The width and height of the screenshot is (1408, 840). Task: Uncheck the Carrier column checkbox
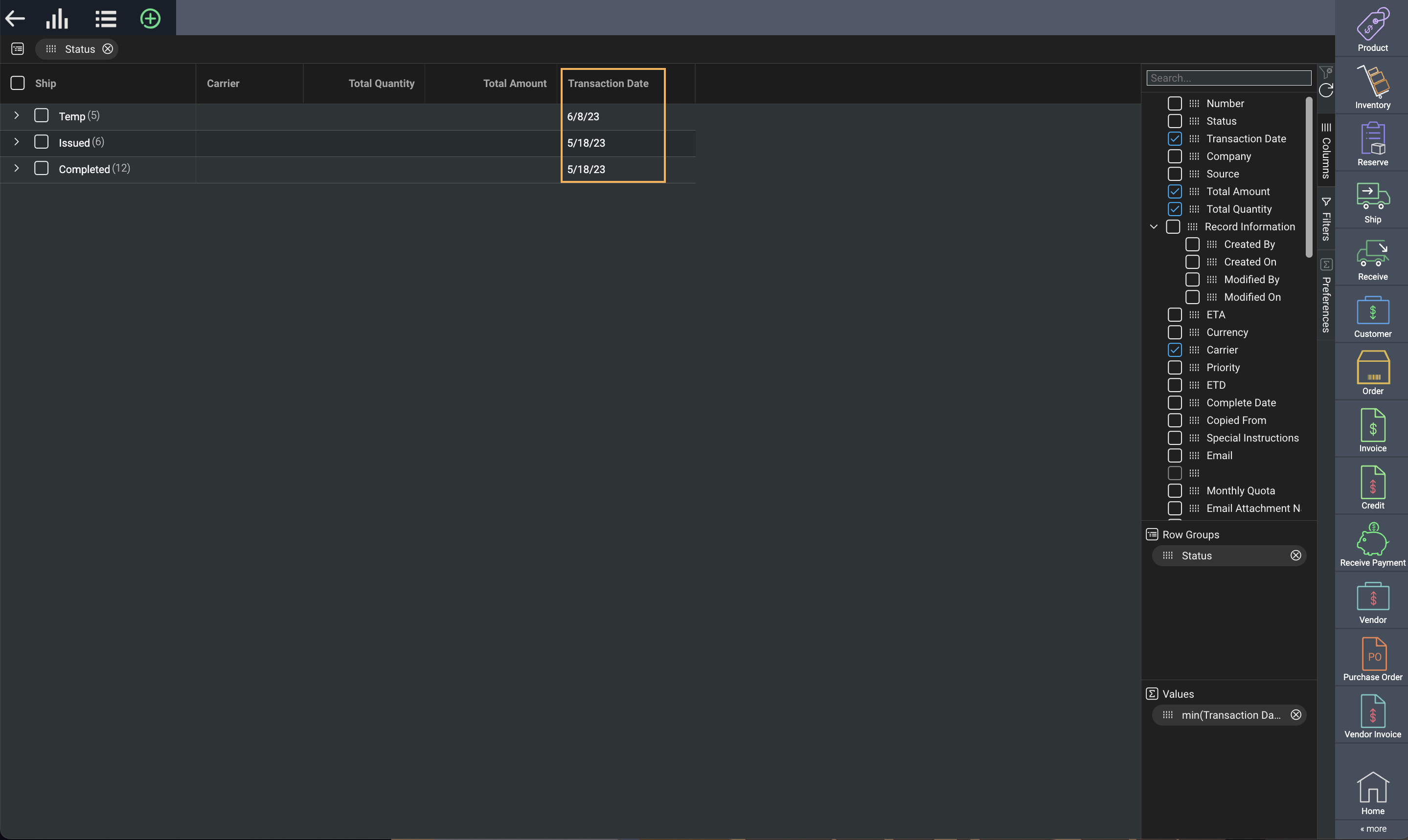point(1175,350)
